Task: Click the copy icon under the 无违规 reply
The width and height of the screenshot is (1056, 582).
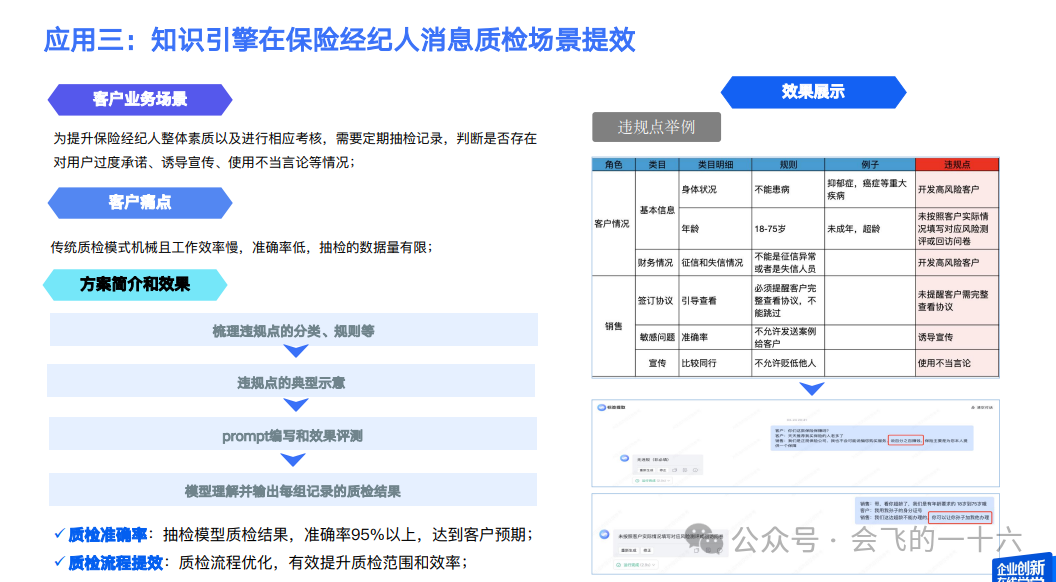Action: tap(675, 470)
